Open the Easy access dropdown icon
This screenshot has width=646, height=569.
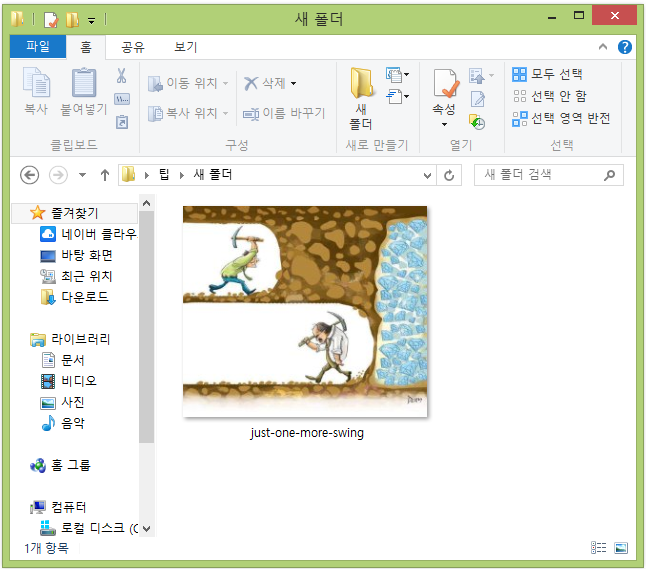click(x=397, y=97)
